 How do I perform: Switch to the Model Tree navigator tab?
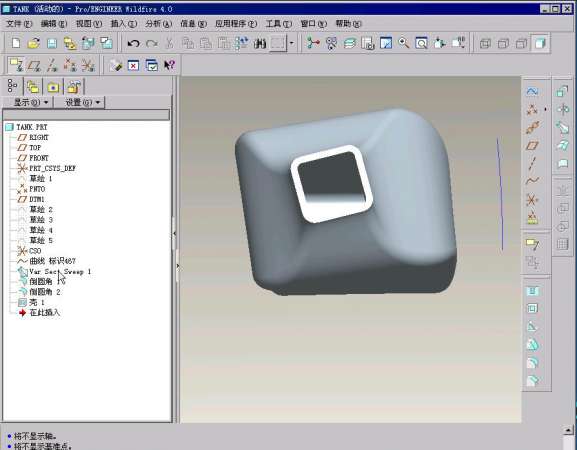(13, 86)
